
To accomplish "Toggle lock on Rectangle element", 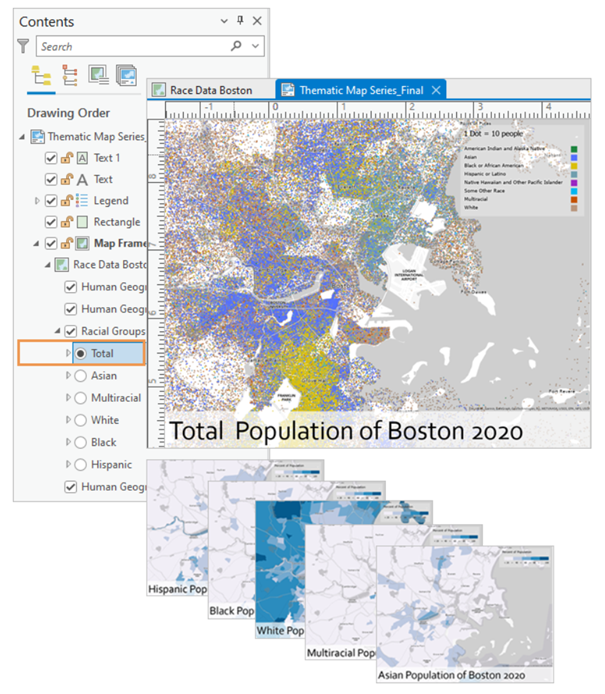I will click(x=67, y=222).
